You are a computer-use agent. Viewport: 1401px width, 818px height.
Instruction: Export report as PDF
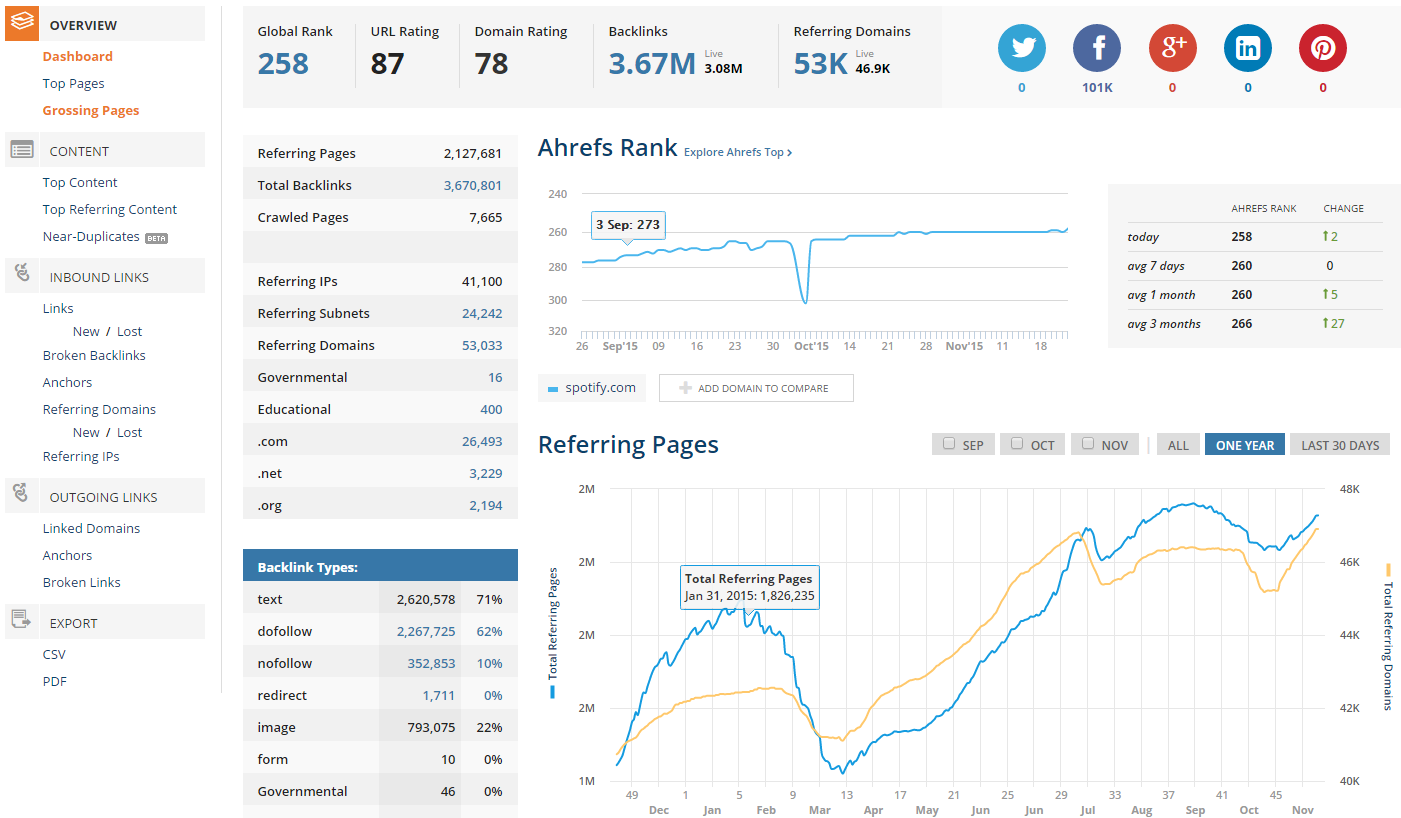tap(55, 682)
